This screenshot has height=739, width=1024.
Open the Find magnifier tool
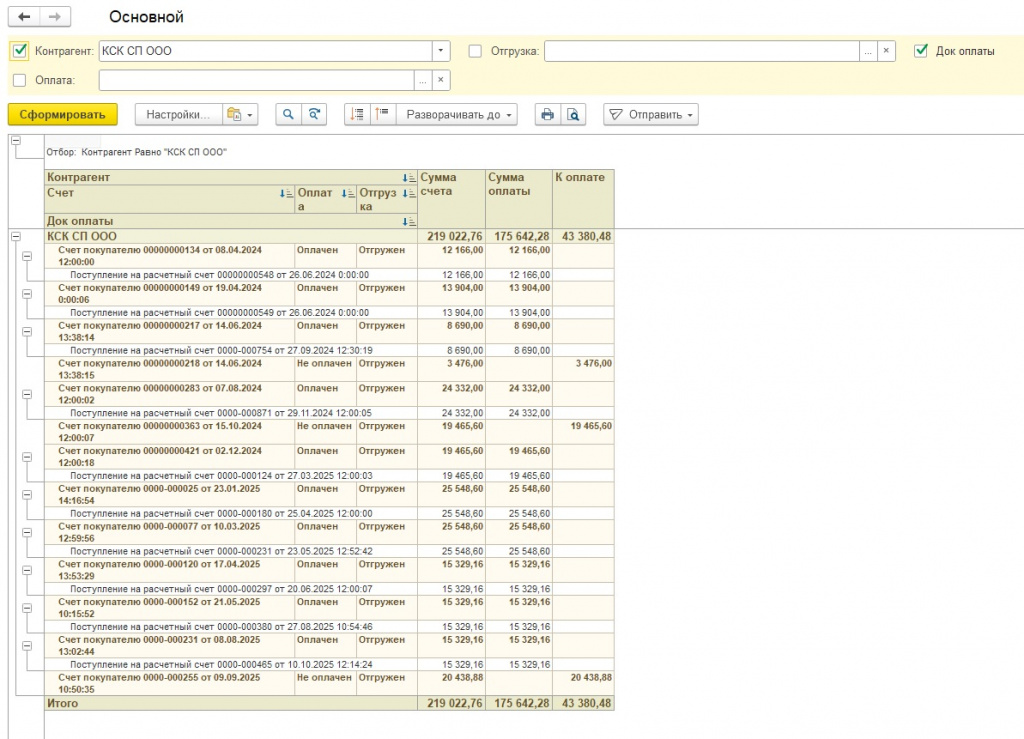[288, 115]
